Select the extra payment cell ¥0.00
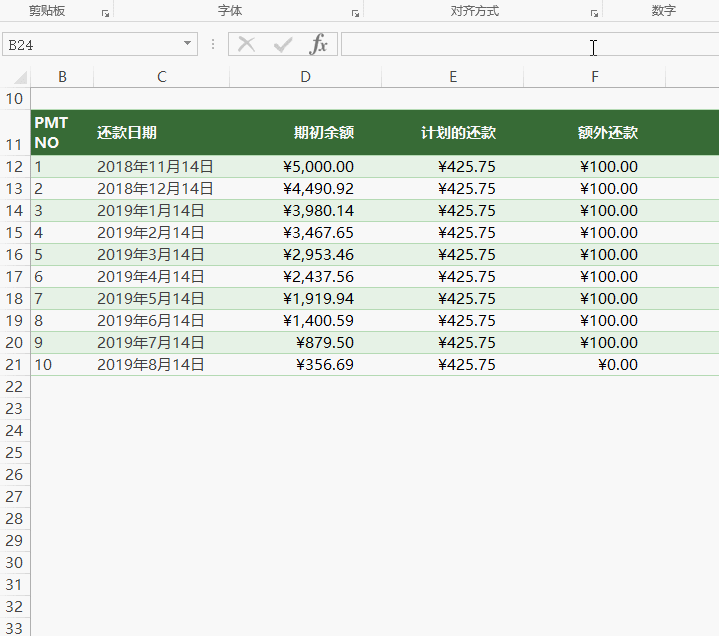Screen dimensions: 719x636 pos(595,365)
